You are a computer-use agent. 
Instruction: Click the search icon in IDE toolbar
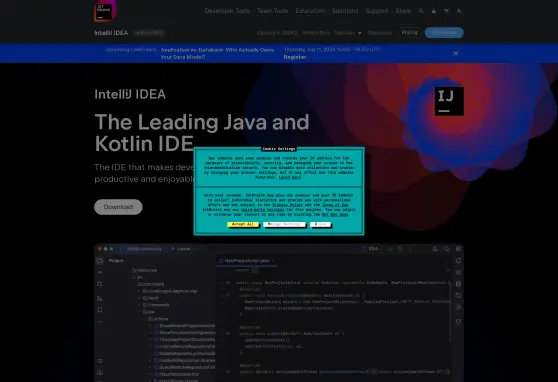(x=446, y=249)
